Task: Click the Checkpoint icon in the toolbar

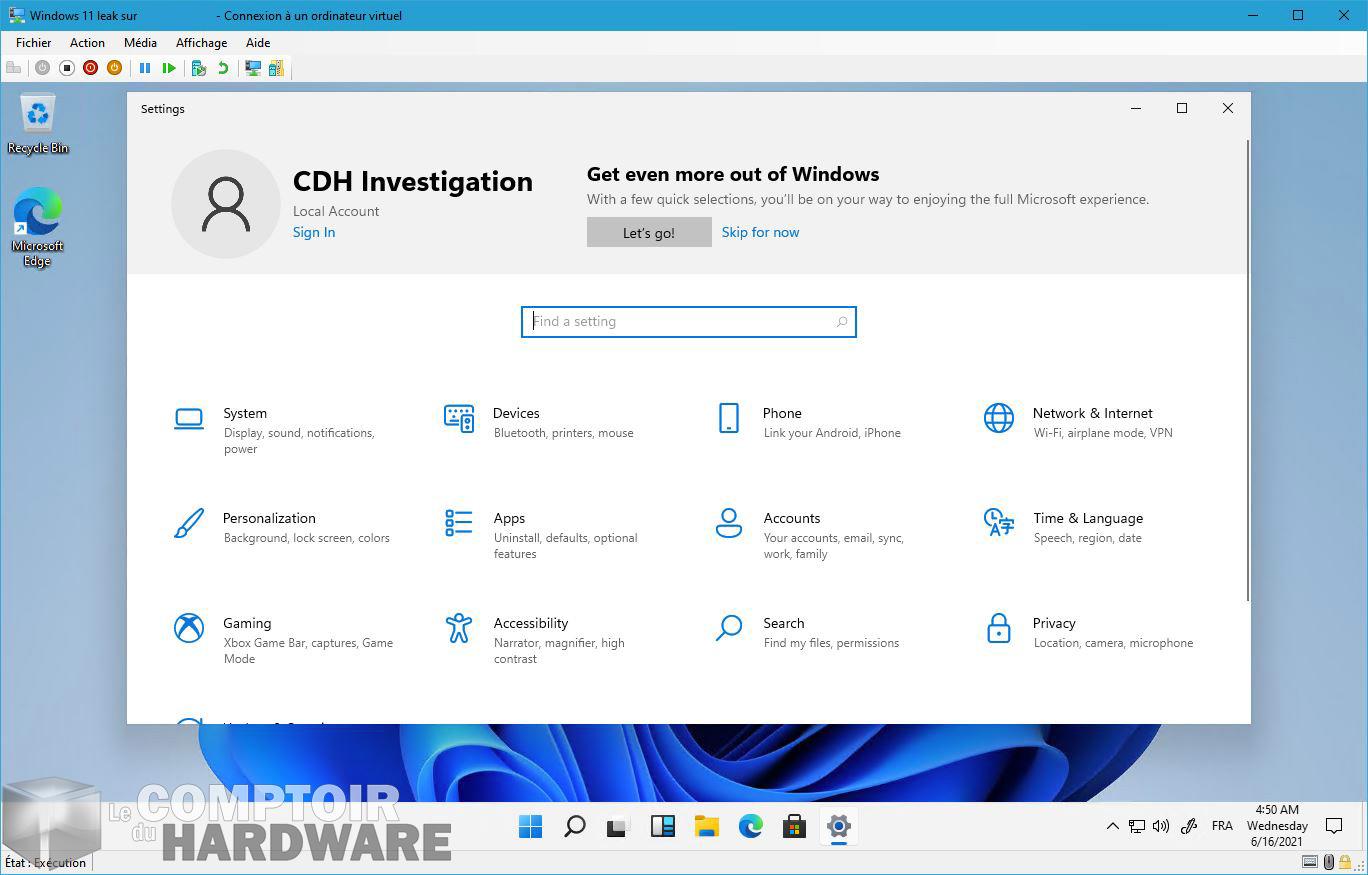Action: [x=198, y=68]
